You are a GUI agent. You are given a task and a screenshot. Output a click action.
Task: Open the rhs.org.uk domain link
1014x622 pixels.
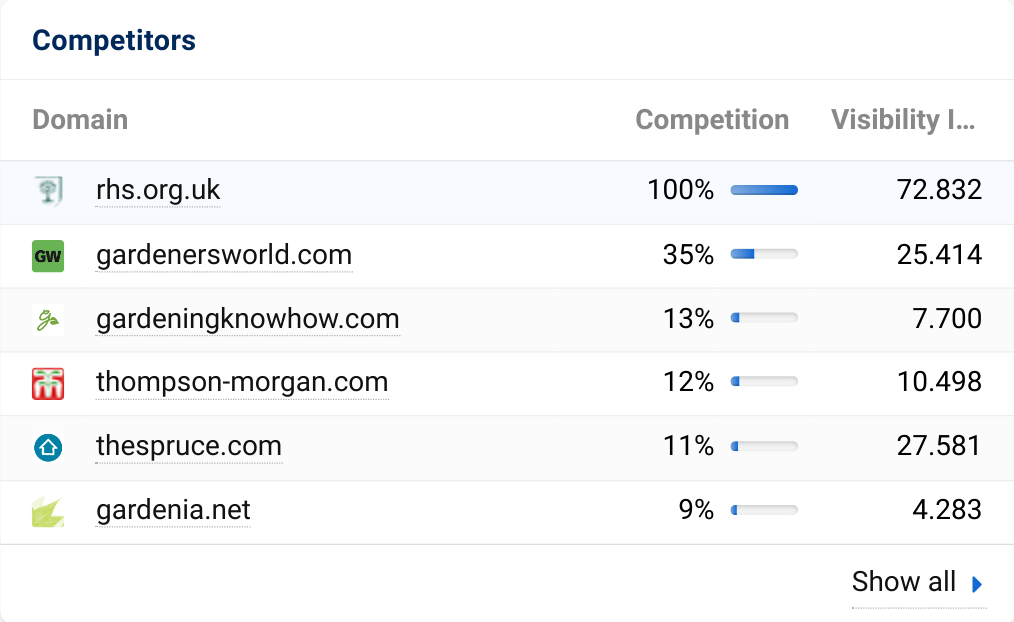click(x=157, y=189)
